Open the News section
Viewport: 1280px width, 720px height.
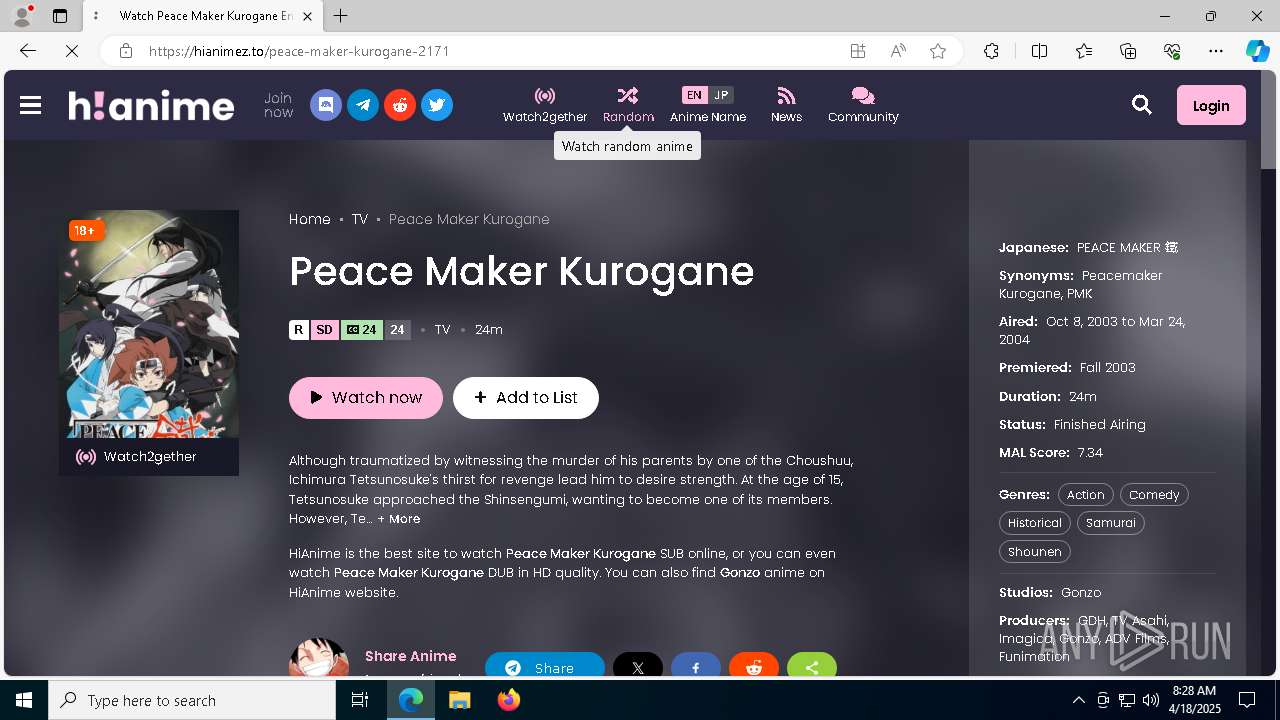tap(786, 105)
